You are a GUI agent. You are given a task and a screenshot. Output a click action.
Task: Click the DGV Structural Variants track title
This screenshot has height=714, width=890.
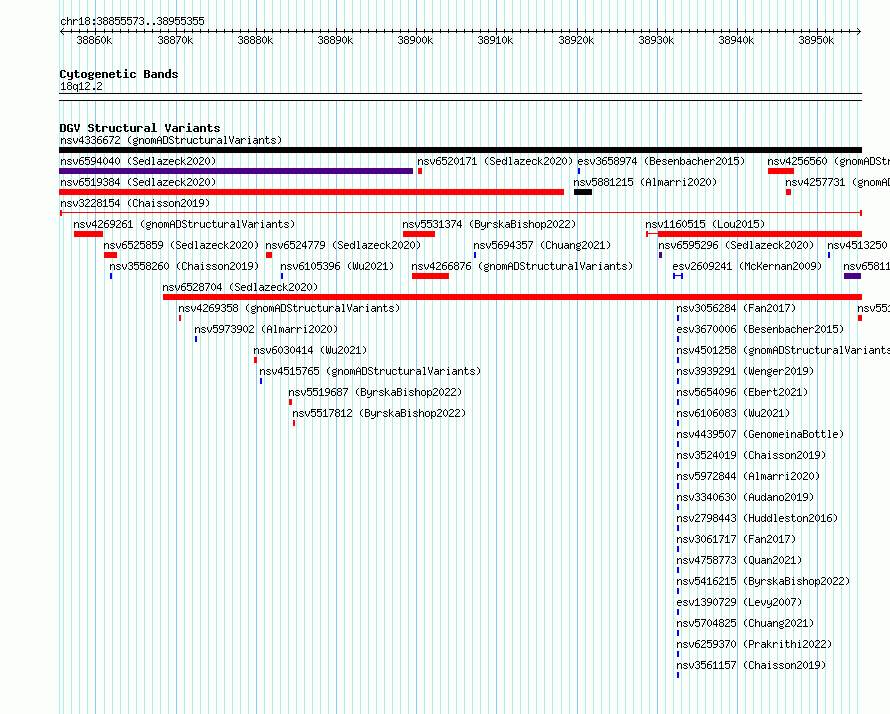[140, 128]
